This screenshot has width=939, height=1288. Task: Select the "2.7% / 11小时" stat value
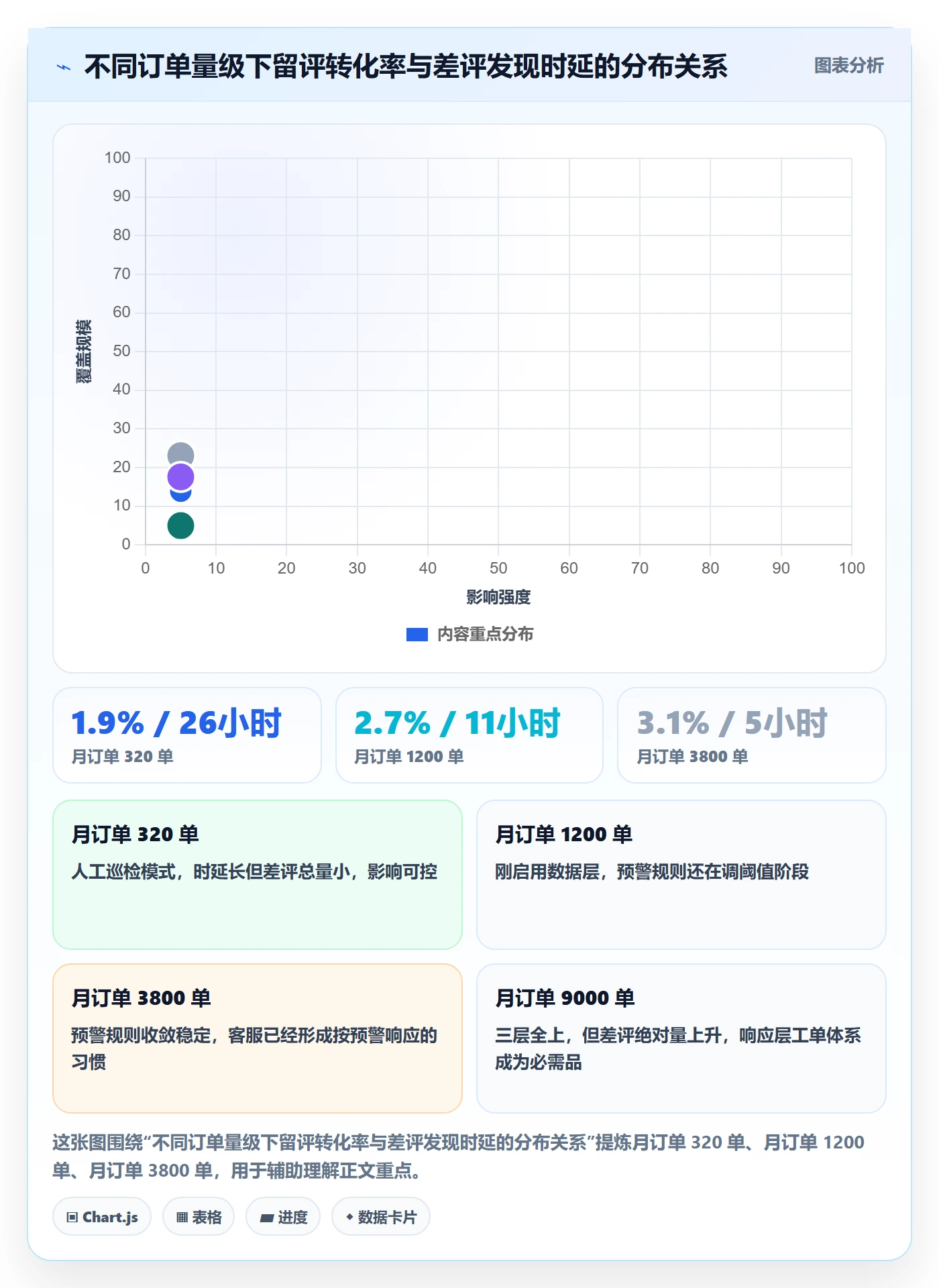click(457, 723)
